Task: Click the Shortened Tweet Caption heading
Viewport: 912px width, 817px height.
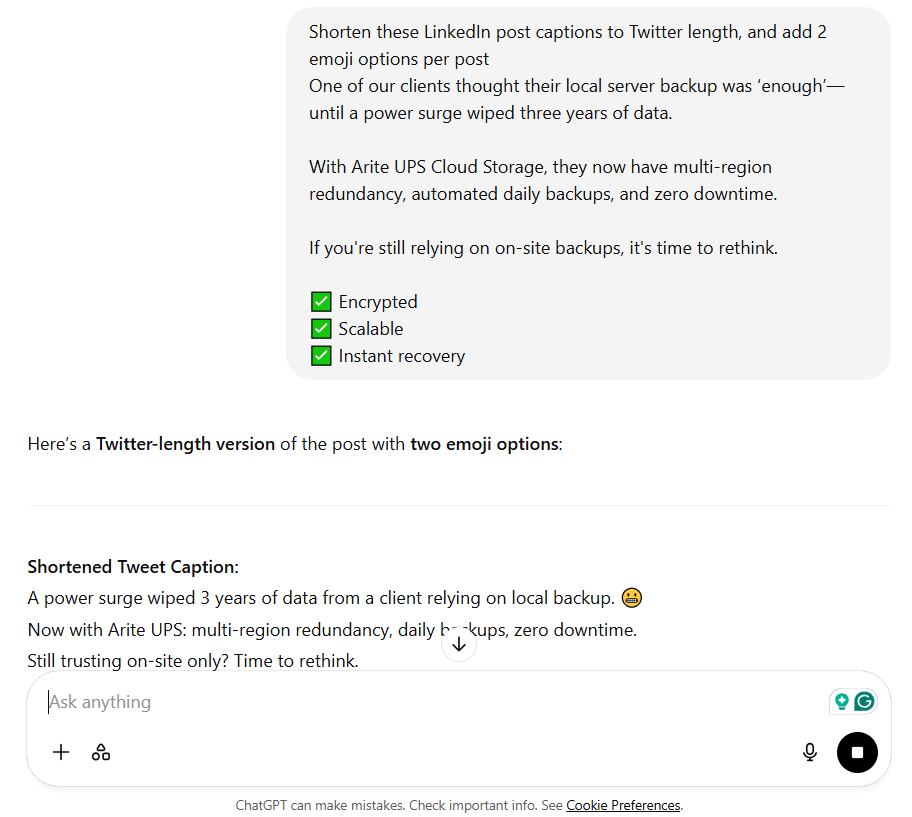Action: (x=133, y=567)
